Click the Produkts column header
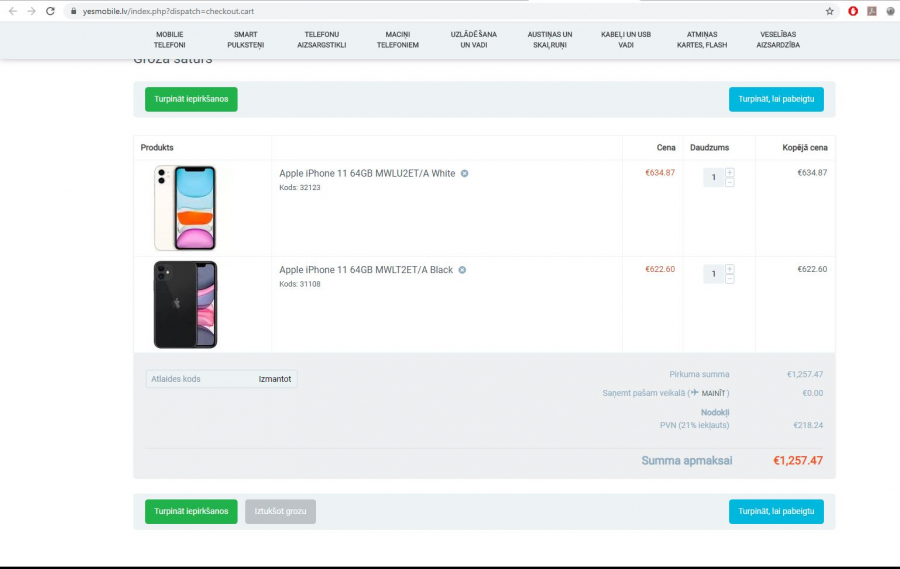Screen dimensions: 900x569 (157, 148)
